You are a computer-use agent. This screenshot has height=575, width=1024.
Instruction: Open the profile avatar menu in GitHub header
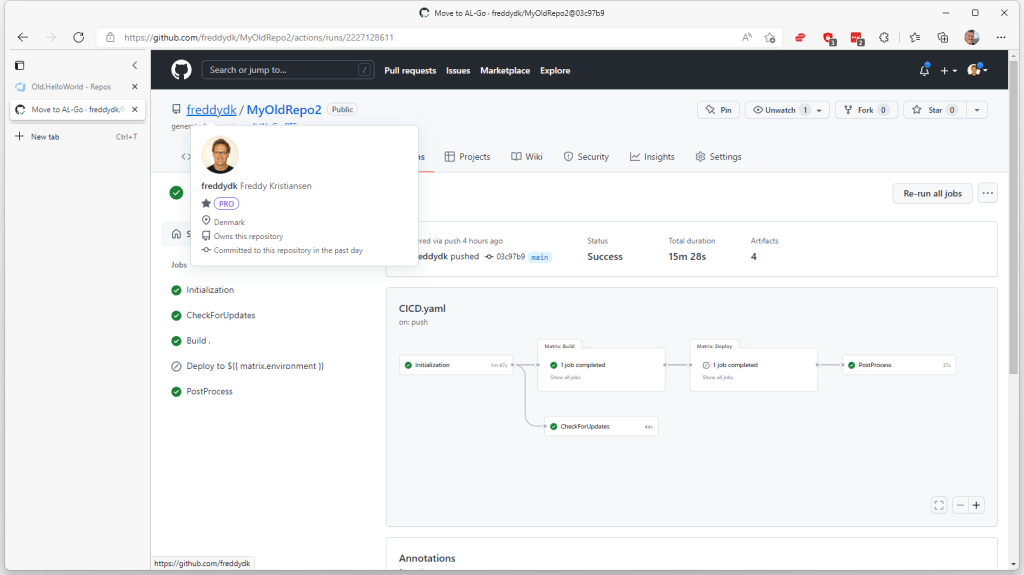click(977, 70)
